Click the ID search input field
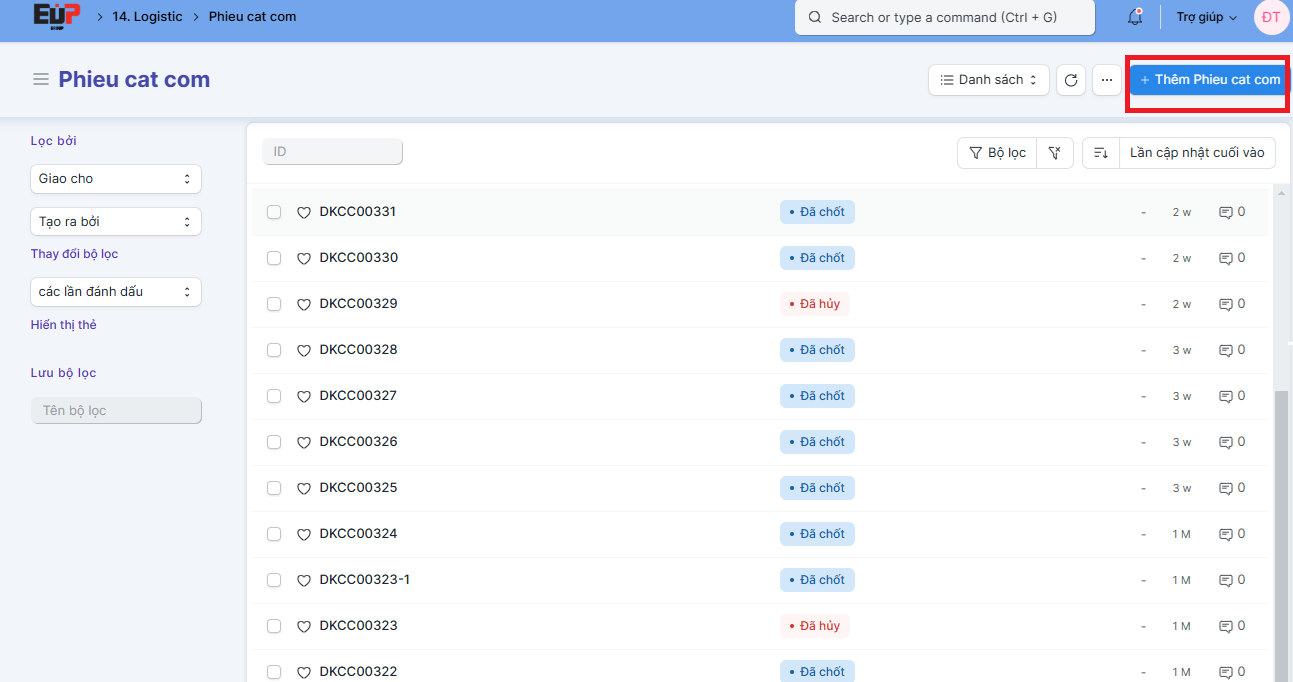The width and height of the screenshot is (1293, 682). 332,152
